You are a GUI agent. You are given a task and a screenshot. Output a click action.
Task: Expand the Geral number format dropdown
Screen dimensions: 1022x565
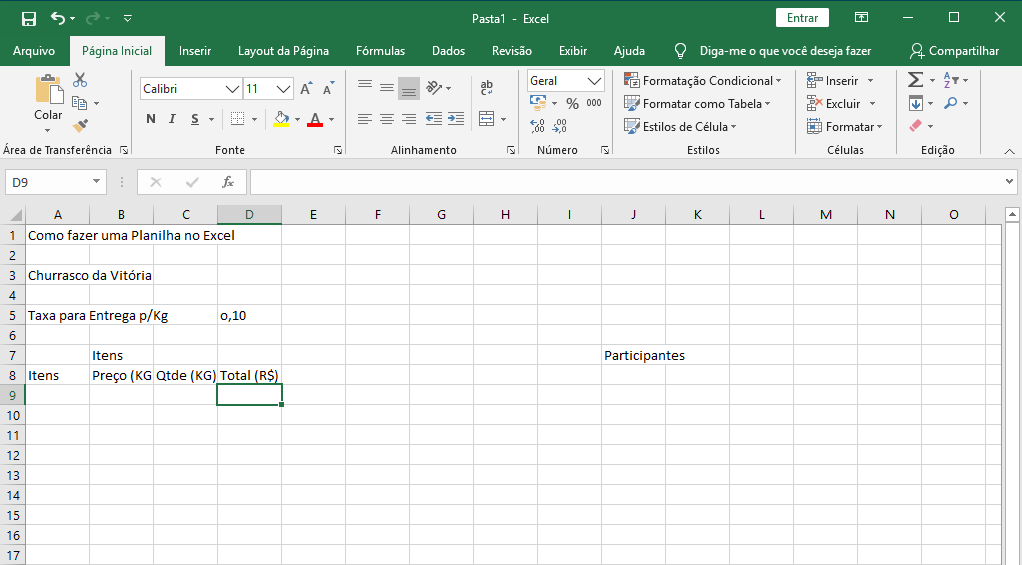pos(595,81)
